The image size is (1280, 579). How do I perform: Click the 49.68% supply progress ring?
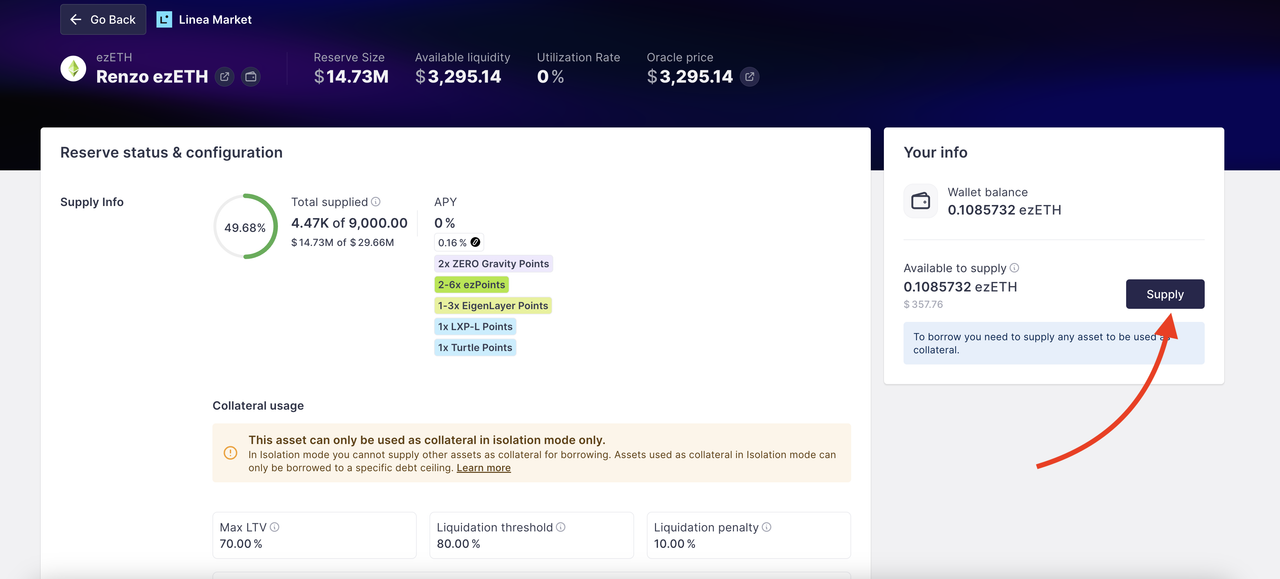246,227
